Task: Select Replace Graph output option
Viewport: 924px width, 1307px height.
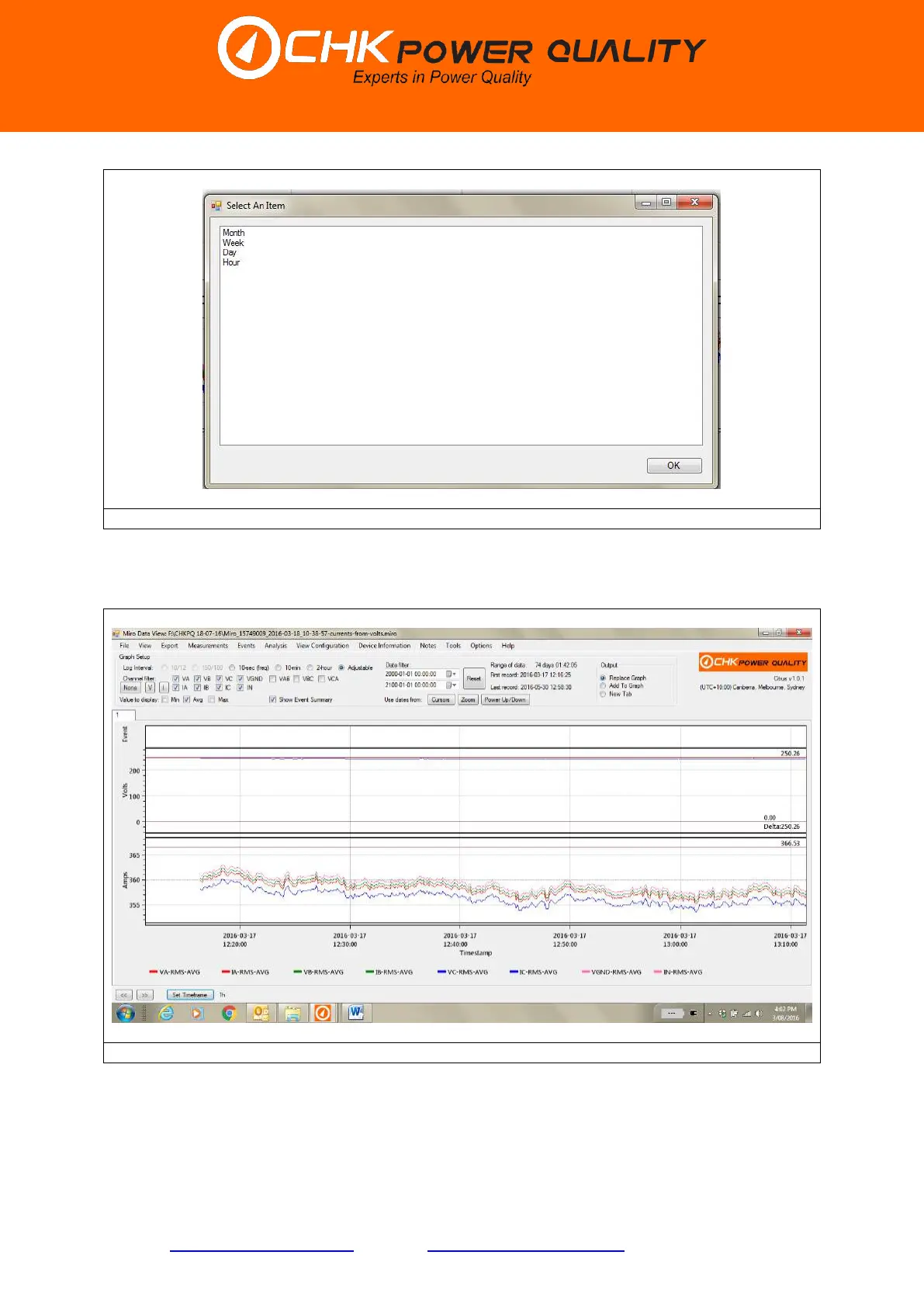Action: tap(603, 678)
